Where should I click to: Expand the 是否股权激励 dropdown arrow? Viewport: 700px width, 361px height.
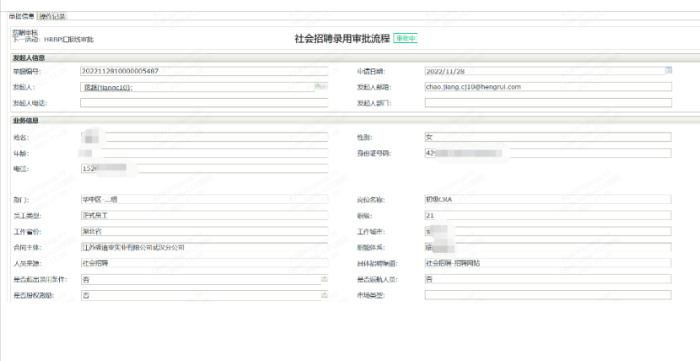tap(325, 295)
